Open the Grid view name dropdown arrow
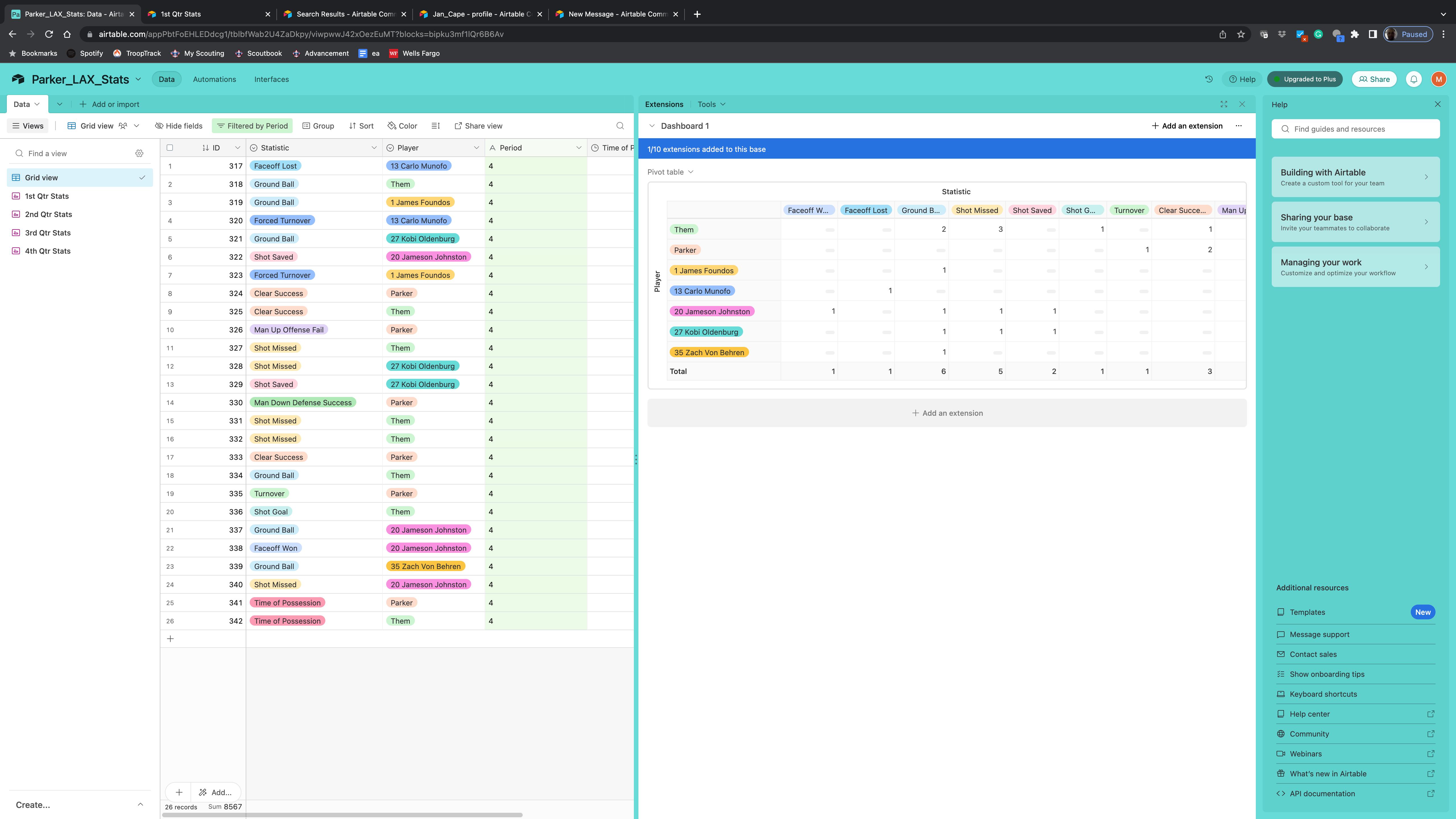This screenshot has width=1456, height=819. pyautogui.click(x=136, y=126)
